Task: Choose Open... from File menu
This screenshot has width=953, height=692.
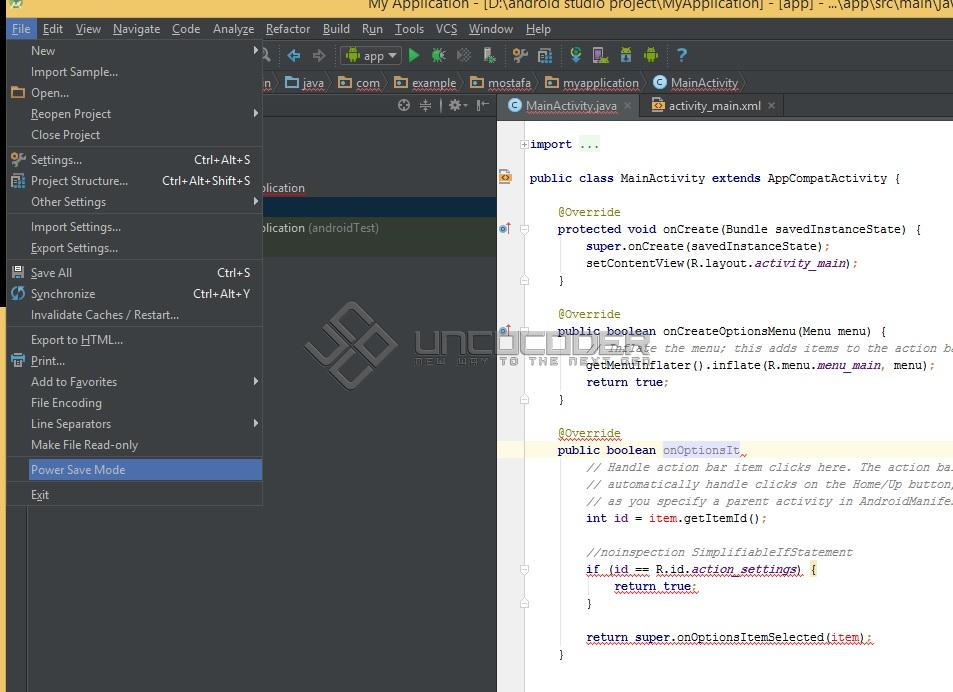Action: pos(134,92)
